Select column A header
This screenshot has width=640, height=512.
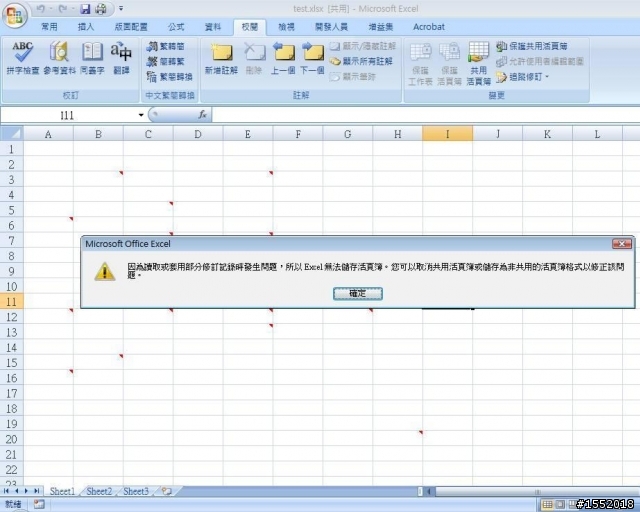(x=49, y=134)
